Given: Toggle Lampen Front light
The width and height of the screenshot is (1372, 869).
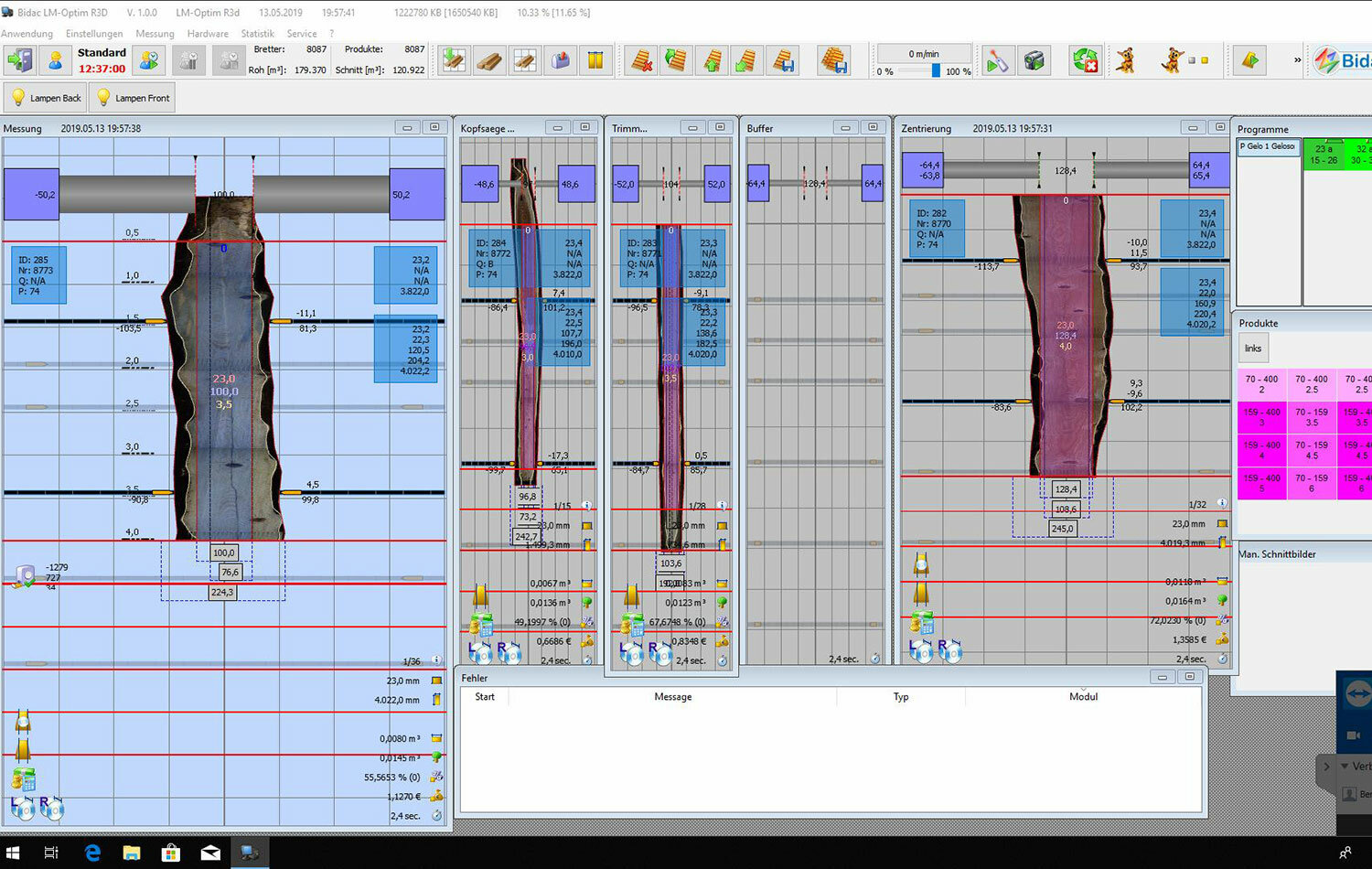Looking at the screenshot, I should point(134,97).
